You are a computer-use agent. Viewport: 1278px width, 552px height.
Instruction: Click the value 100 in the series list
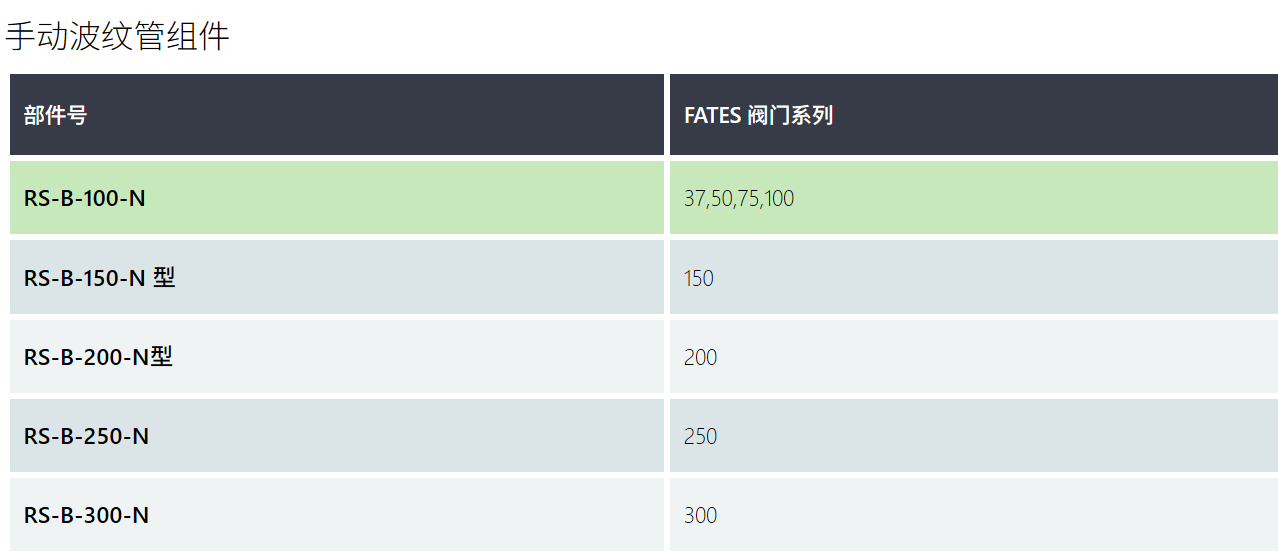tap(780, 198)
